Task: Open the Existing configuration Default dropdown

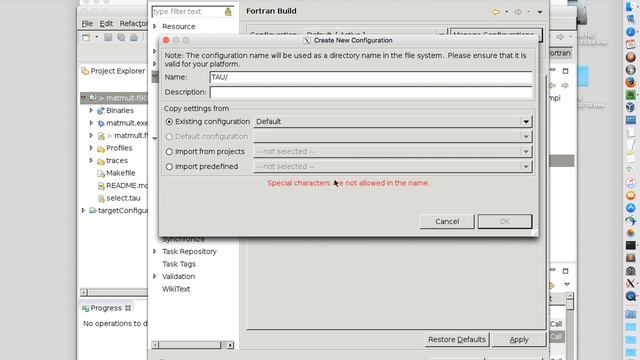Action: click(x=393, y=122)
